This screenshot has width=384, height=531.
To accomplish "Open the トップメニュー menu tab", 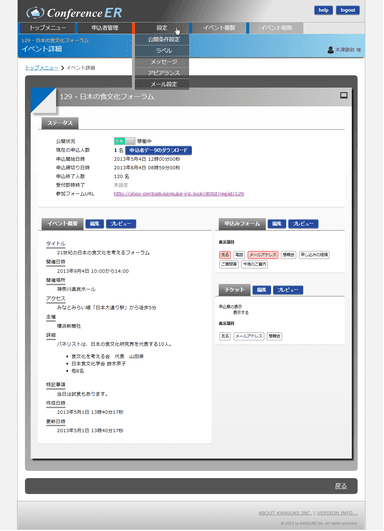I will pos(47,28).
